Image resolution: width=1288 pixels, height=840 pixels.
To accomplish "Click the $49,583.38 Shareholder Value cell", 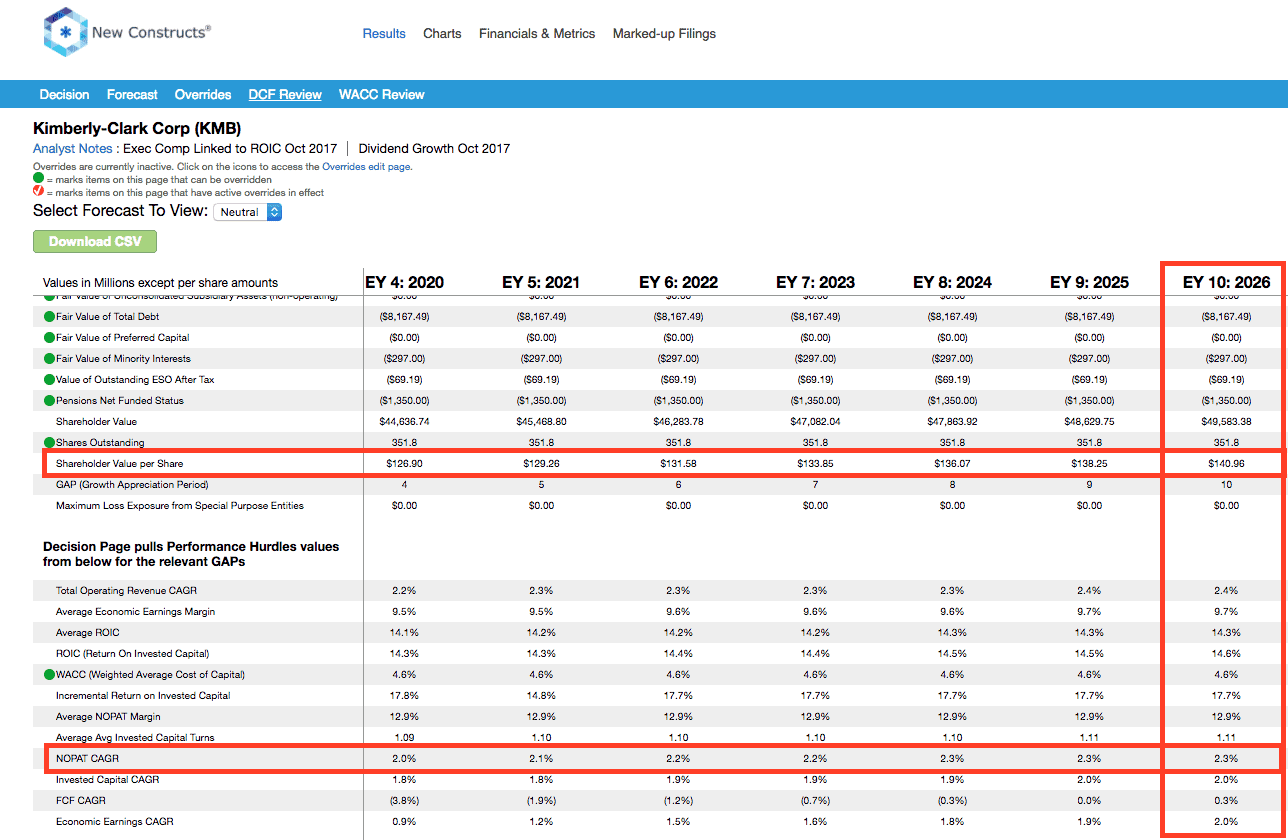I will tap(1226, 422).
